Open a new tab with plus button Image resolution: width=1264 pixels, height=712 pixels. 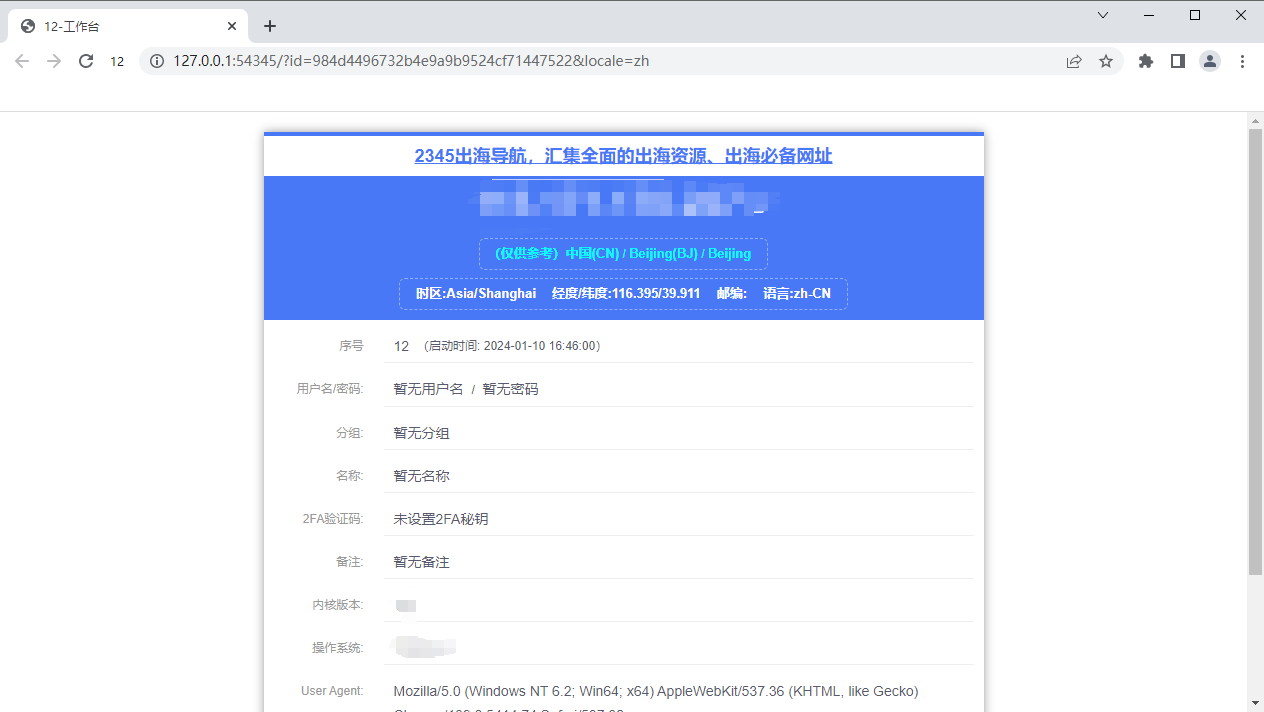[269, 26]
